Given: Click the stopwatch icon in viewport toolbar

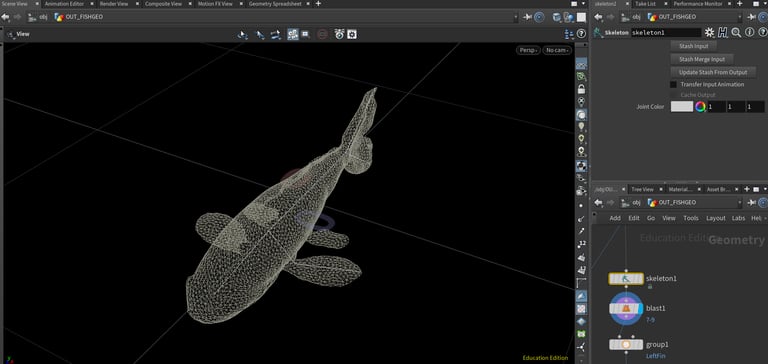Looking at the screenshot, I should [339, 34].
